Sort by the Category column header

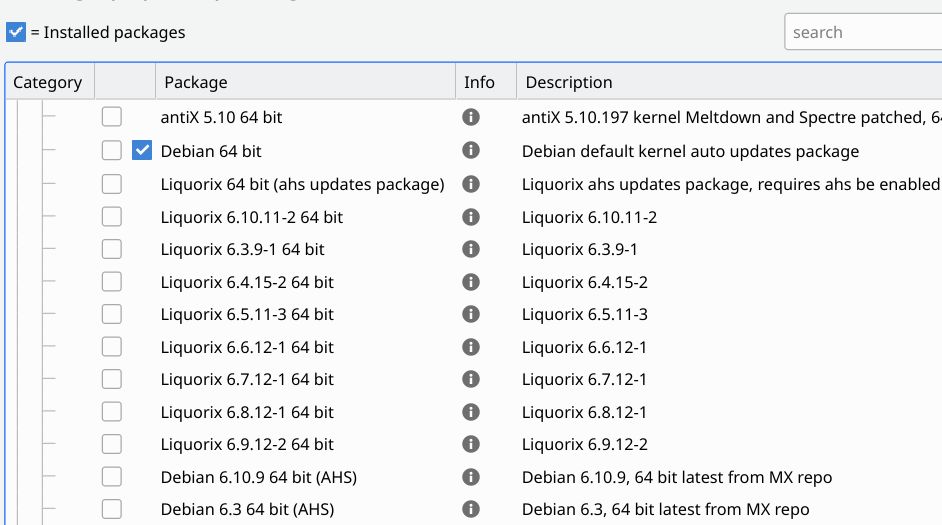coord(47,82)
